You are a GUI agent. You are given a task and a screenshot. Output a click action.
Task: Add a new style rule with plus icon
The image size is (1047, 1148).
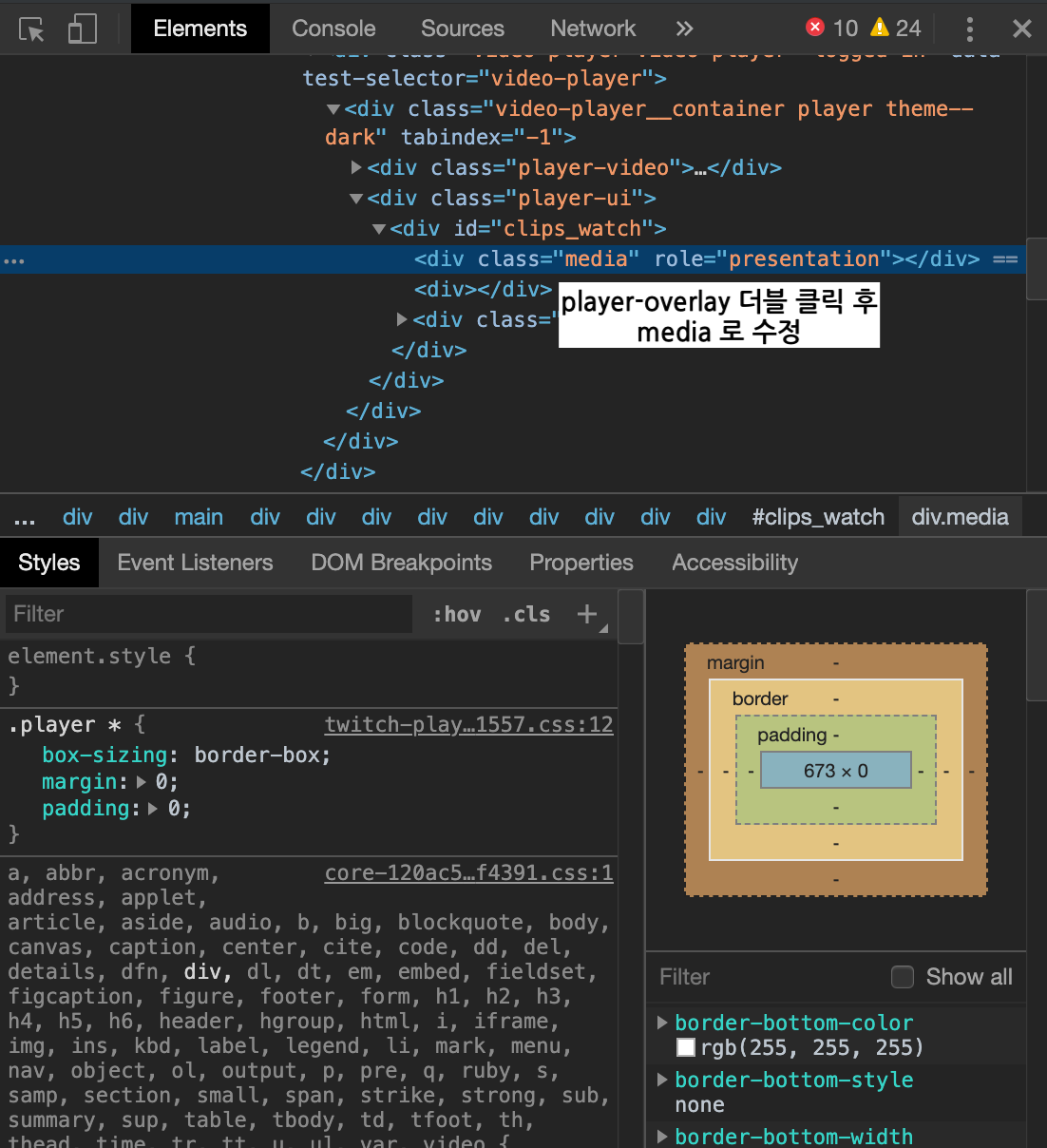[x=587, y=614]
